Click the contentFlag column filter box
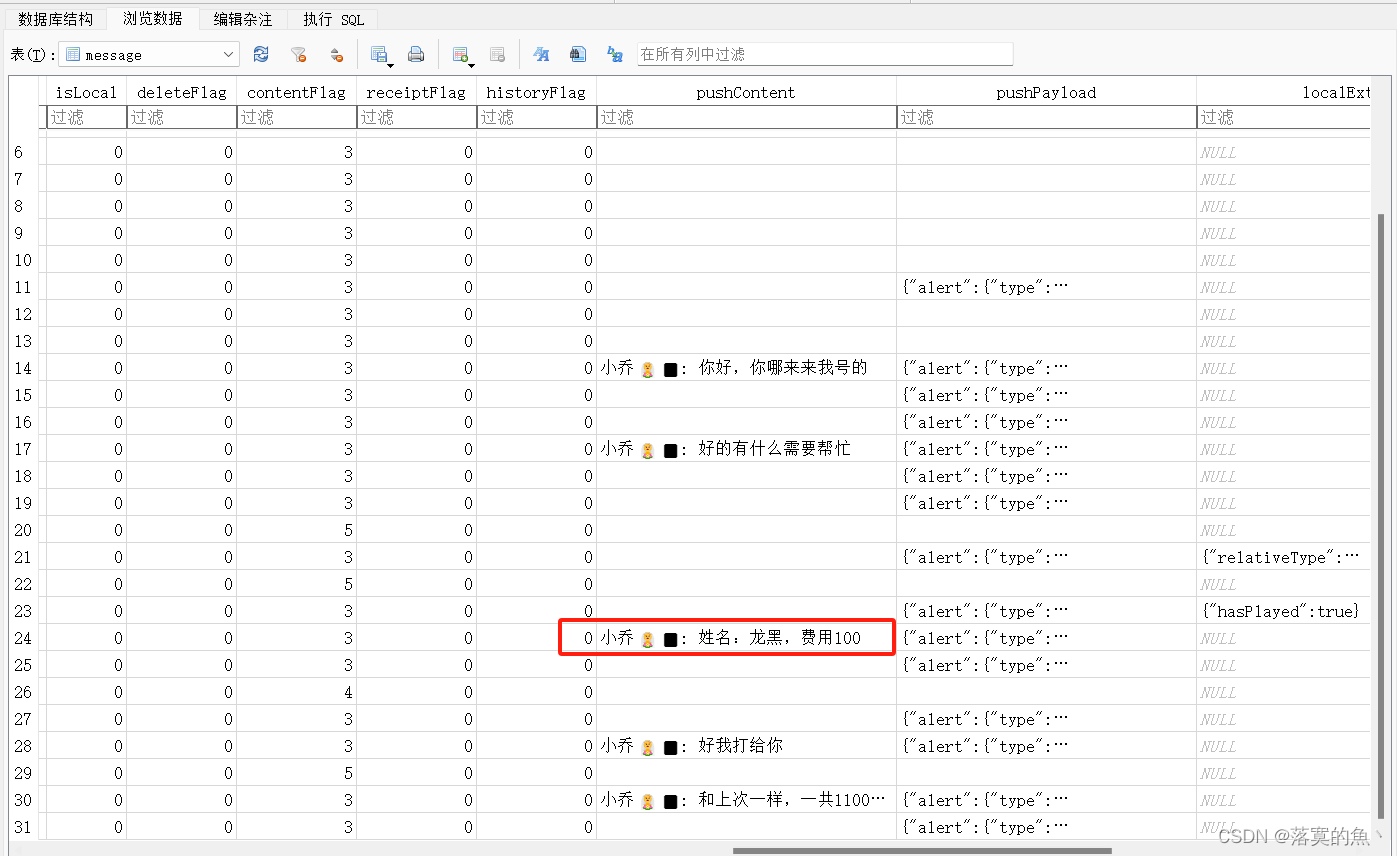Screen dimensions: 1397x856 pyautogui.click(x=297, y=117)
